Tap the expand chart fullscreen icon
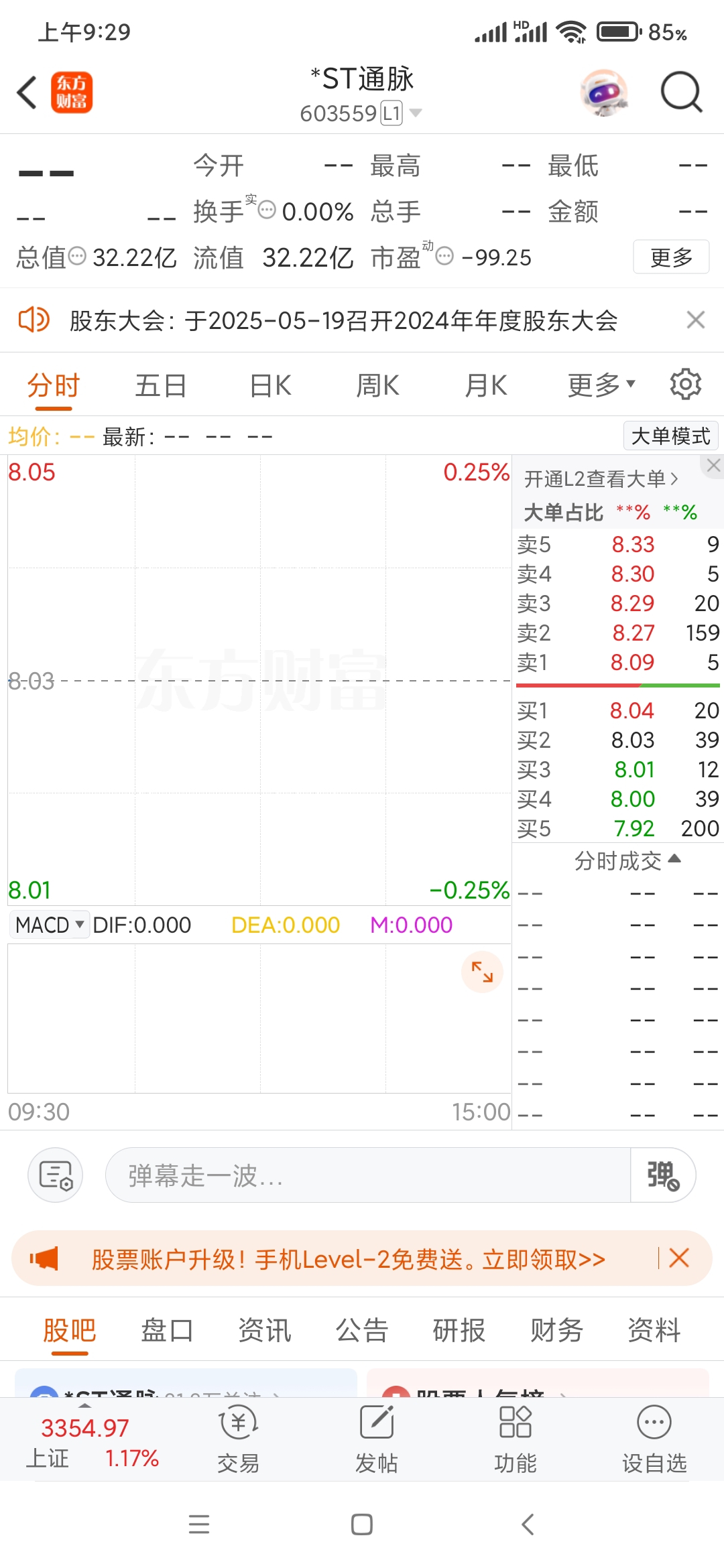Screen dimensions: 724x1568 [x=482, y=972]
